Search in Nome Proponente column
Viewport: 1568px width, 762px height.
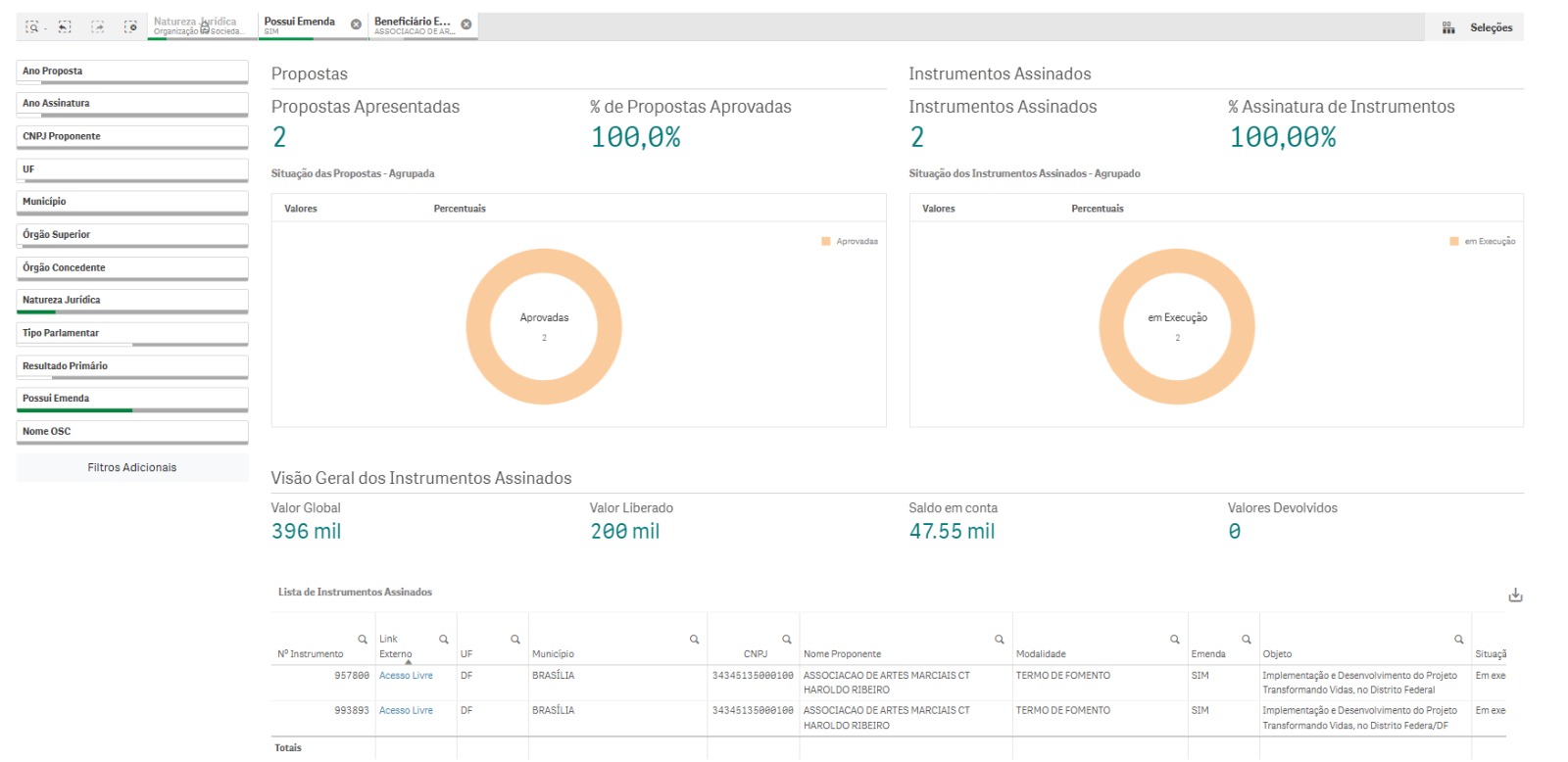coord(1000,640)
